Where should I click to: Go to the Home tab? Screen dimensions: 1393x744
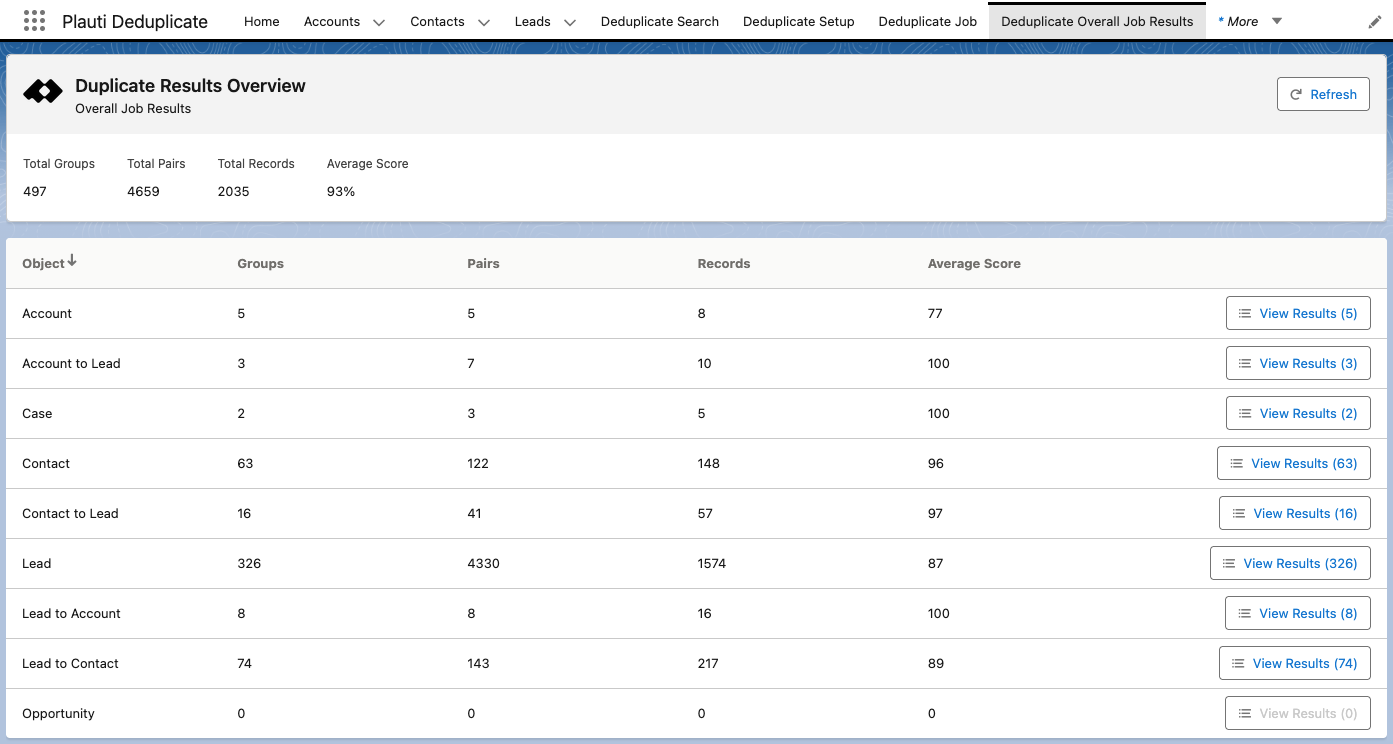coord(262,21)
